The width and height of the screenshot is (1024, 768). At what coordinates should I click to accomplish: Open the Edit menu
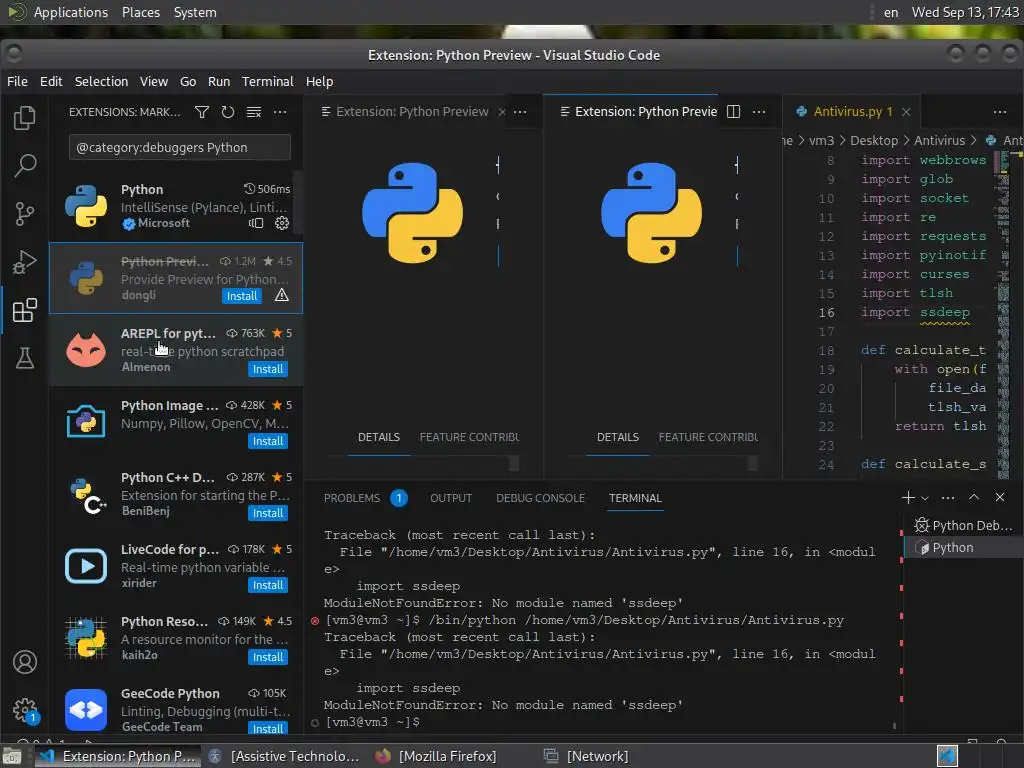(51, 82)
